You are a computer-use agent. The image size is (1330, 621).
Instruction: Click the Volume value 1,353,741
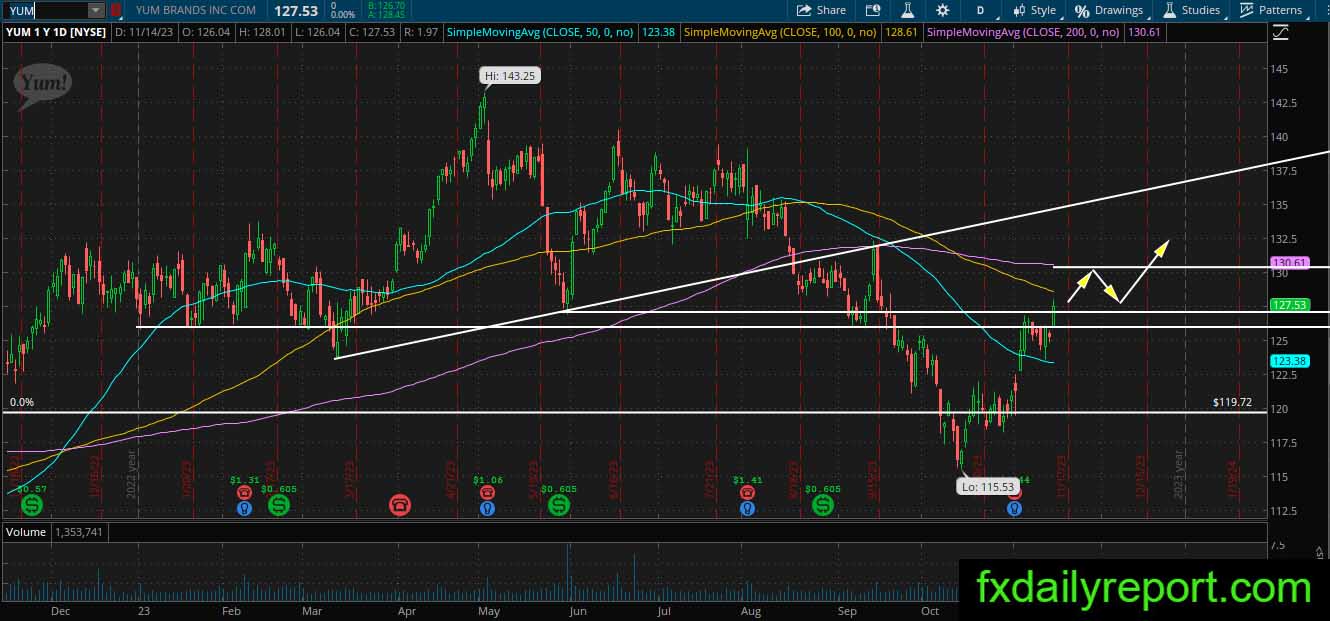[x=80, y=532]
